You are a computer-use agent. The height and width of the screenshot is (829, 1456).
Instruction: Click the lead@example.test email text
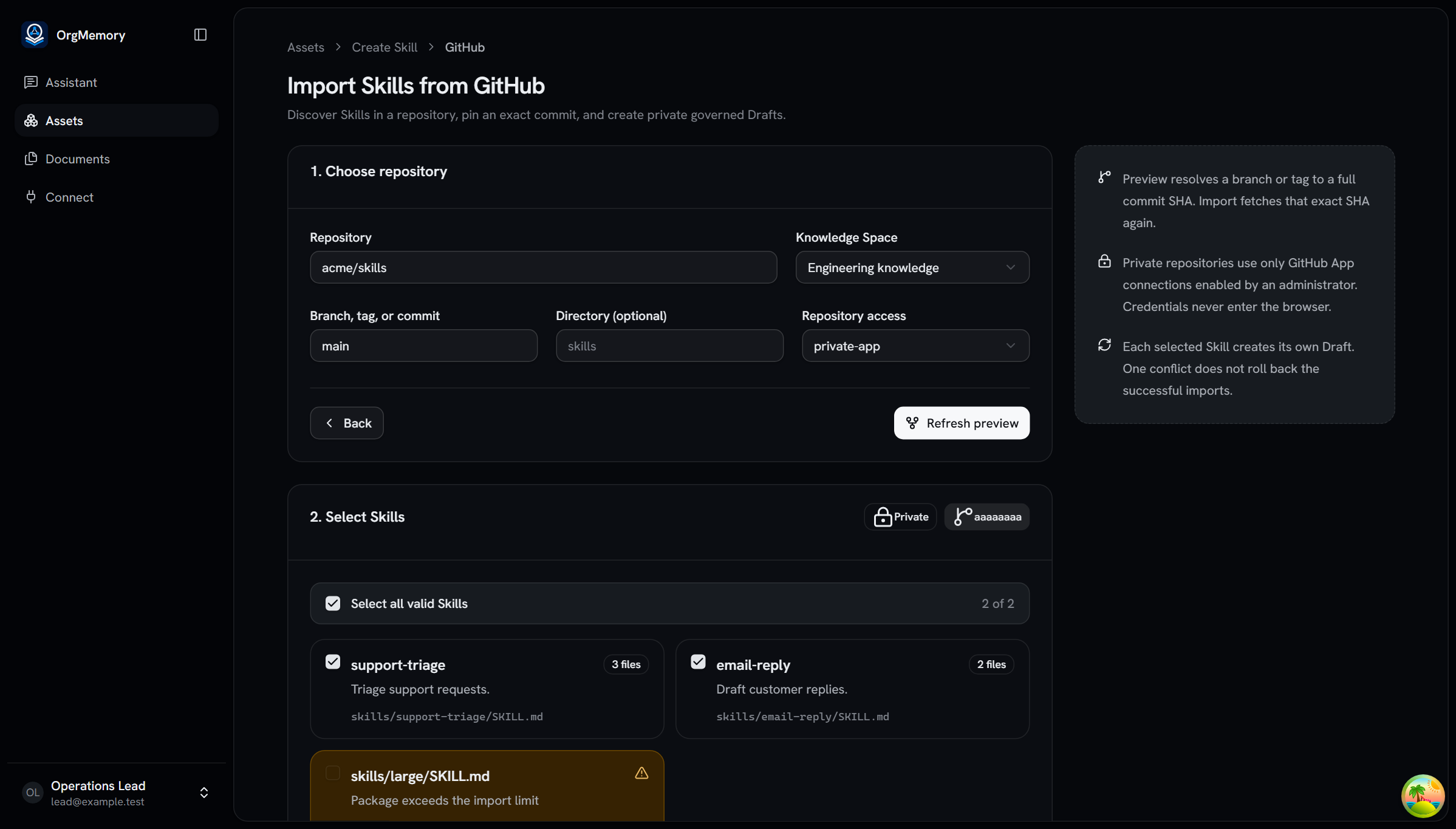click(98, 802)
